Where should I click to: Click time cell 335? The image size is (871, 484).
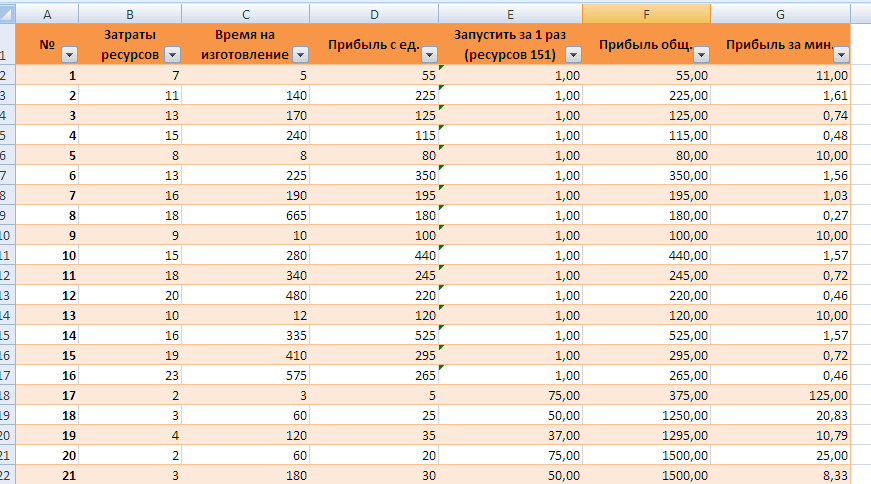click(x=246, y=335)
